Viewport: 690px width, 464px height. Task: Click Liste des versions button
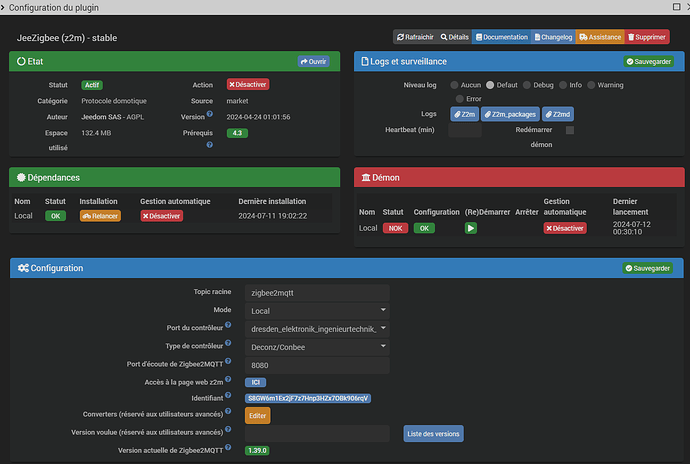(x=433, y=433)
